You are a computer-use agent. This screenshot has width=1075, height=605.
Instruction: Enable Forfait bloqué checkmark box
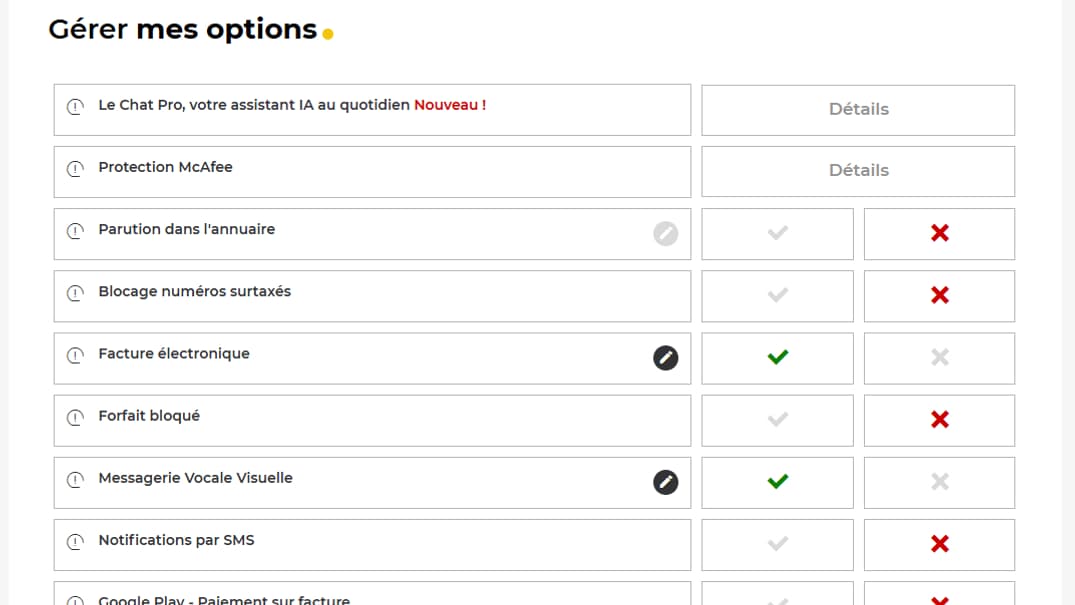point(777,420)
